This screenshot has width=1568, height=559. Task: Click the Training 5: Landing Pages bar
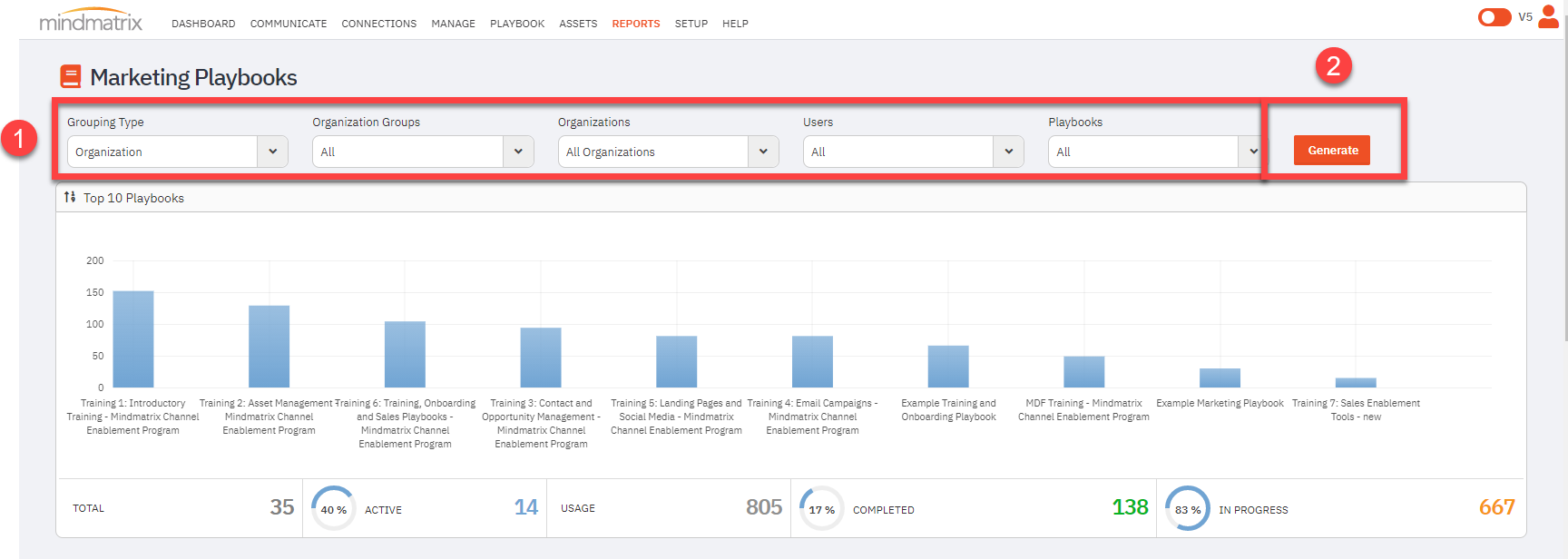pyautogui.click(x=677, y=362)
